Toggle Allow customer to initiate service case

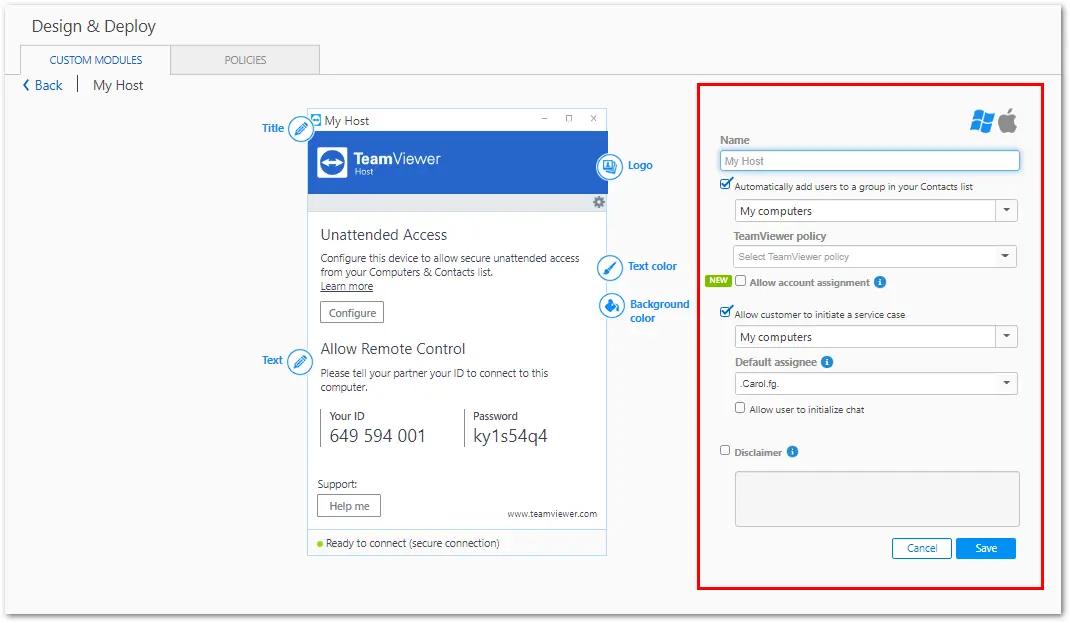click(x=725, y=312)
